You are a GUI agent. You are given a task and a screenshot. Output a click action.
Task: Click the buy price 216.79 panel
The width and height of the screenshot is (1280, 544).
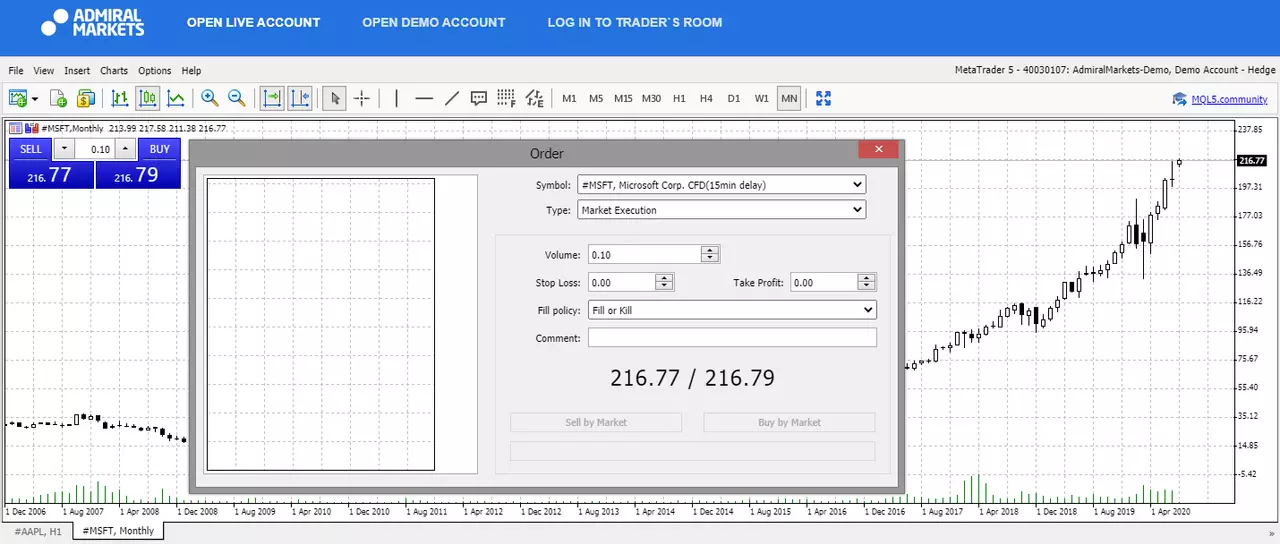pyautogui.click(x=138, y=175)
